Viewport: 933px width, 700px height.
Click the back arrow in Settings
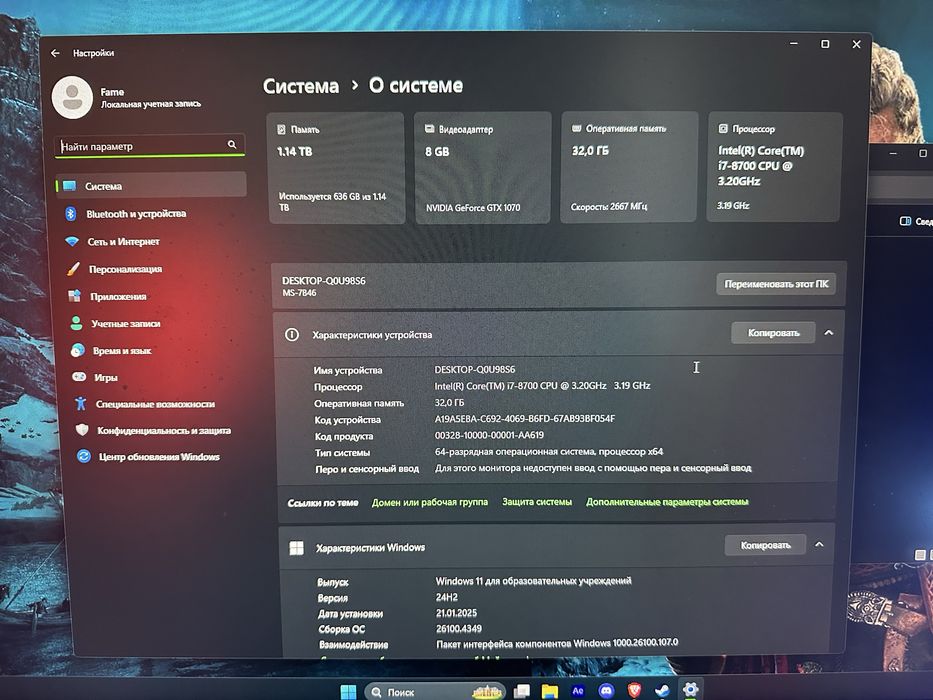(55, 53)
